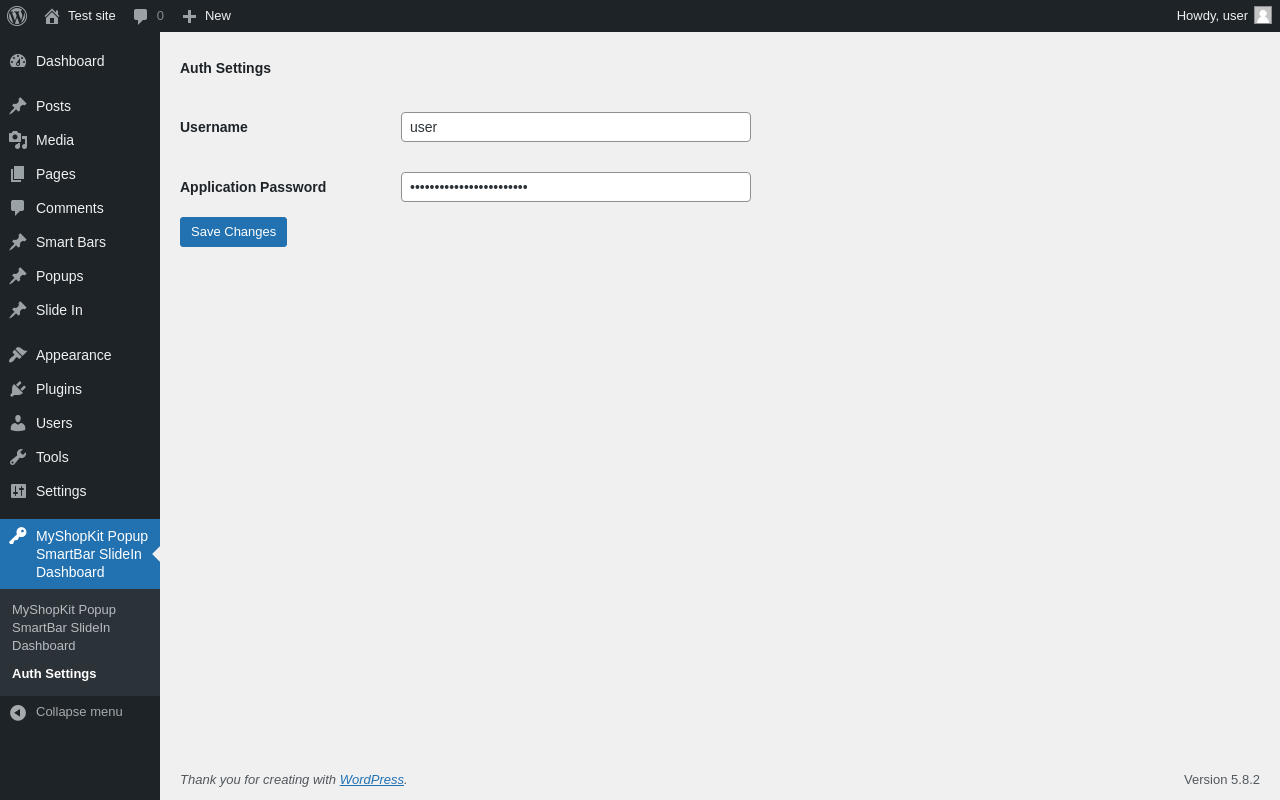Click Save Changes button
The height and width of the screenshot is (800, 1280).
[x=233, y=232]
